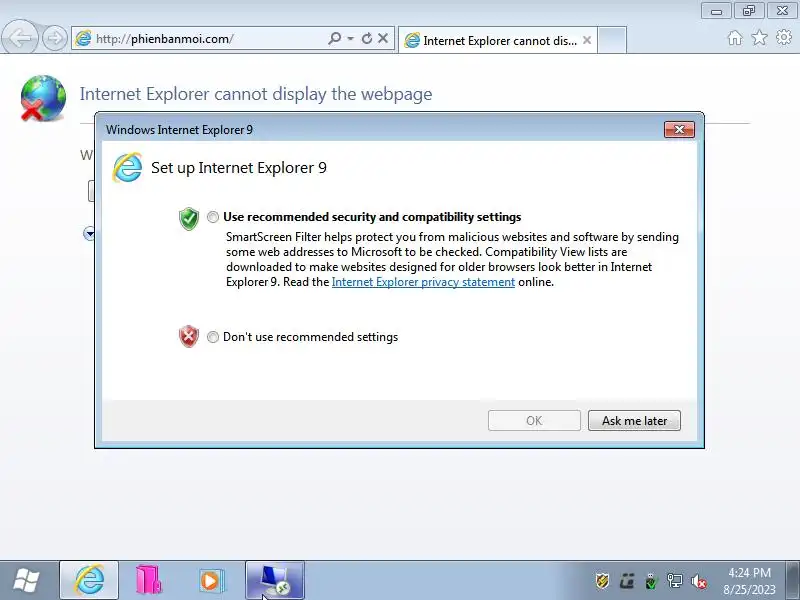Open the Remote Desktop icon in the taskbar

pyautogui.click(x=275, y=581)
